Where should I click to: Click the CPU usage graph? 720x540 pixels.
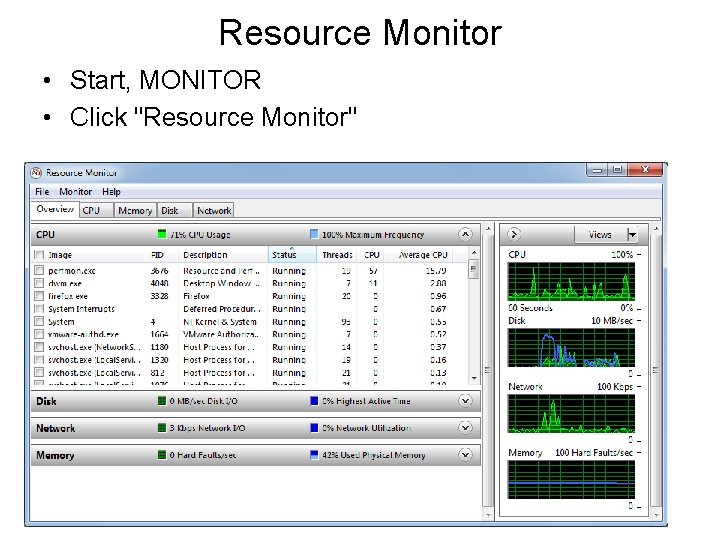coord(571,281)
